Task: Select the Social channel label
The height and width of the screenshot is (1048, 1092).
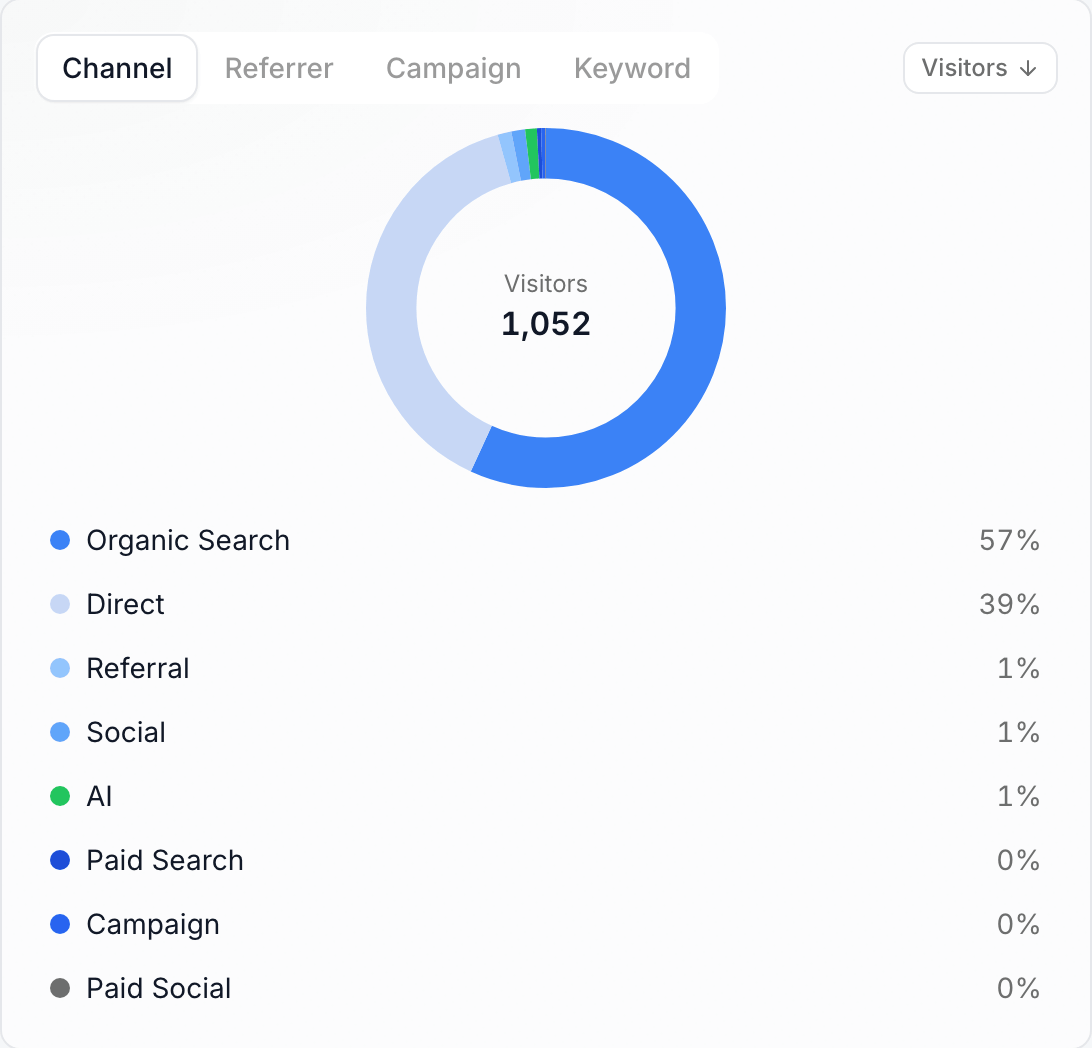Action: coord(126,733)
